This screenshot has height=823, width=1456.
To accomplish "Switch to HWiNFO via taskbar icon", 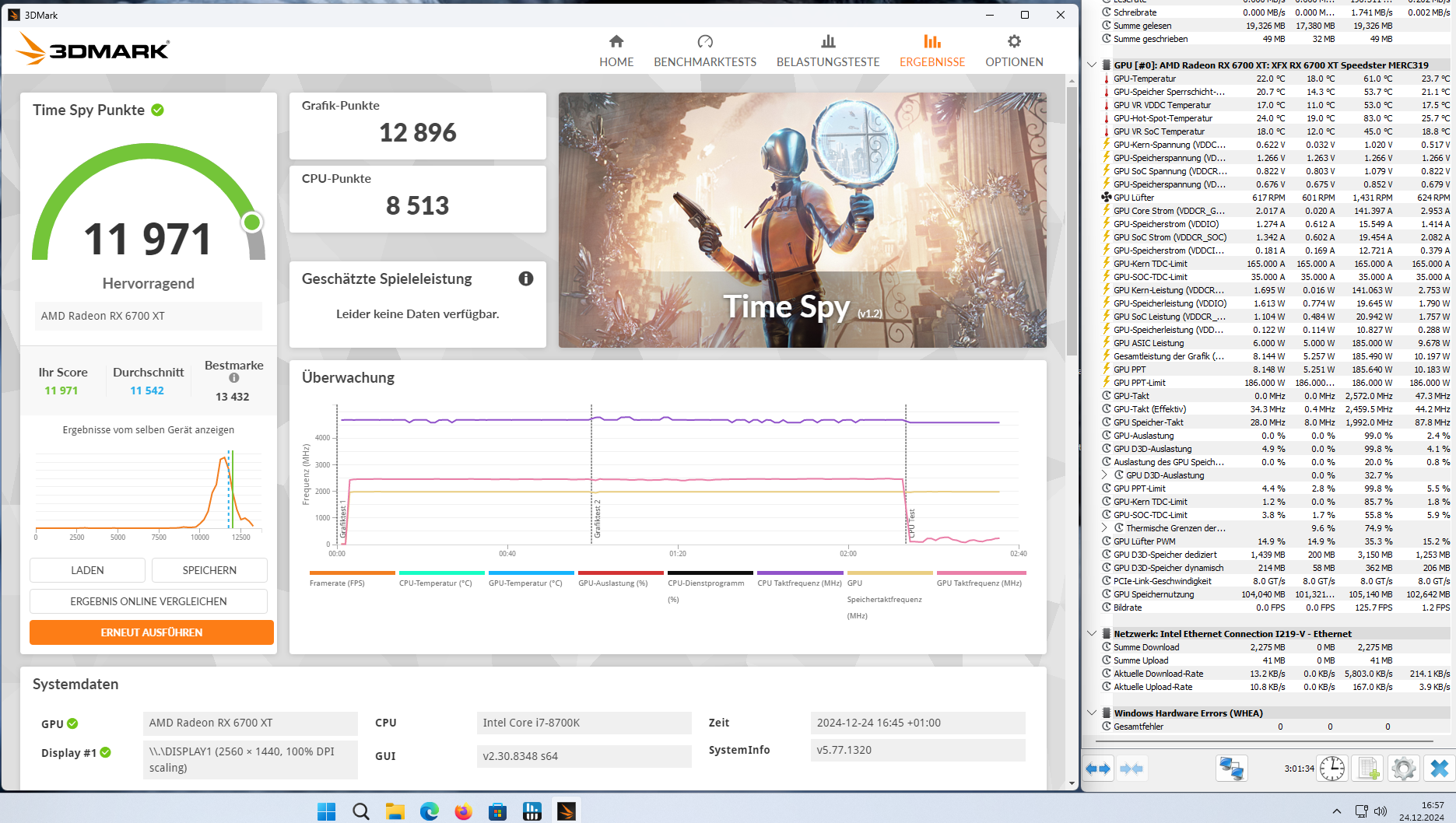I will [x=532, y=811].
